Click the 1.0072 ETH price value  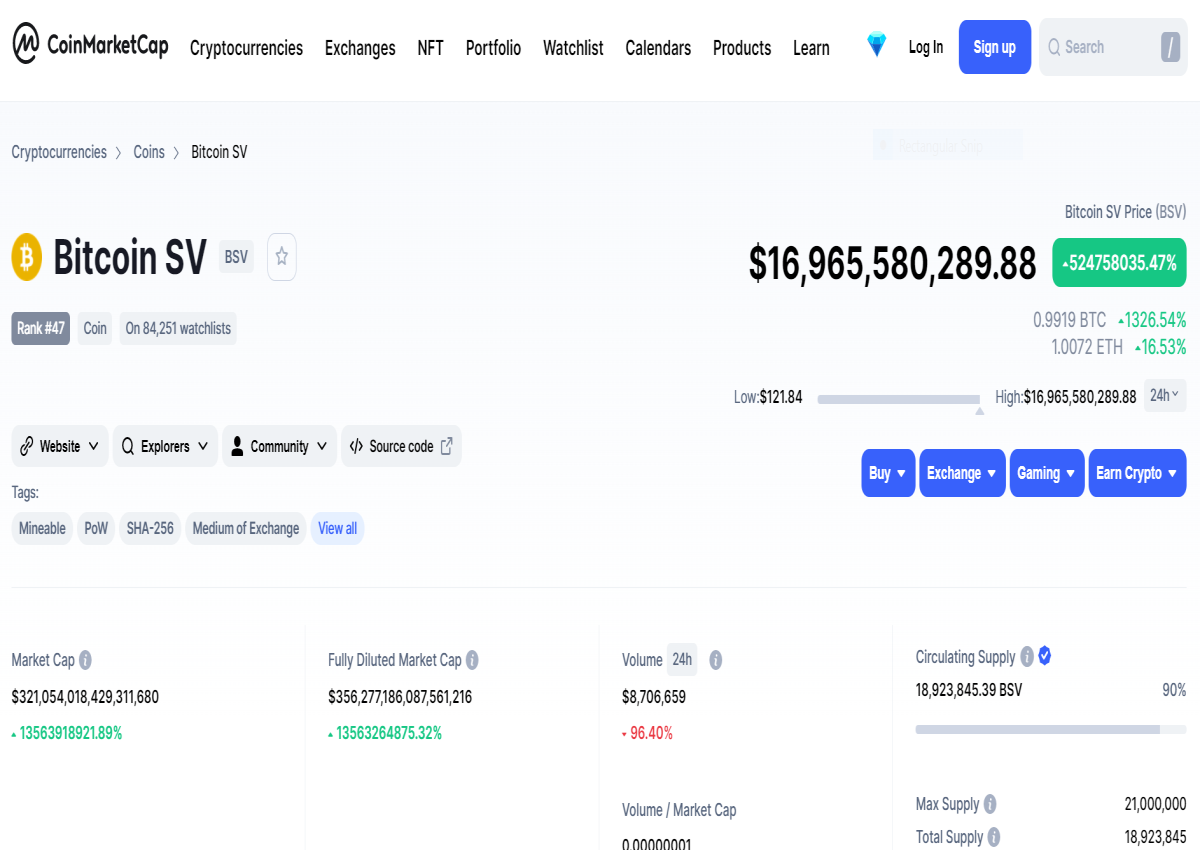[1087, 347]
